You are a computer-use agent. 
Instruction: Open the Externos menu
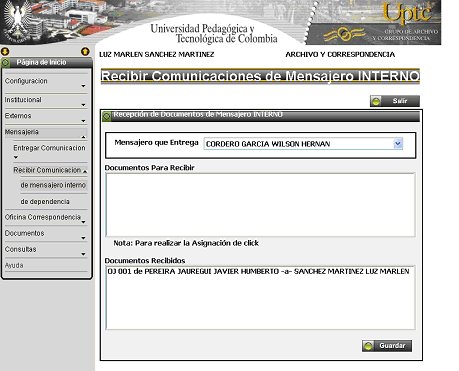point(18,116)
